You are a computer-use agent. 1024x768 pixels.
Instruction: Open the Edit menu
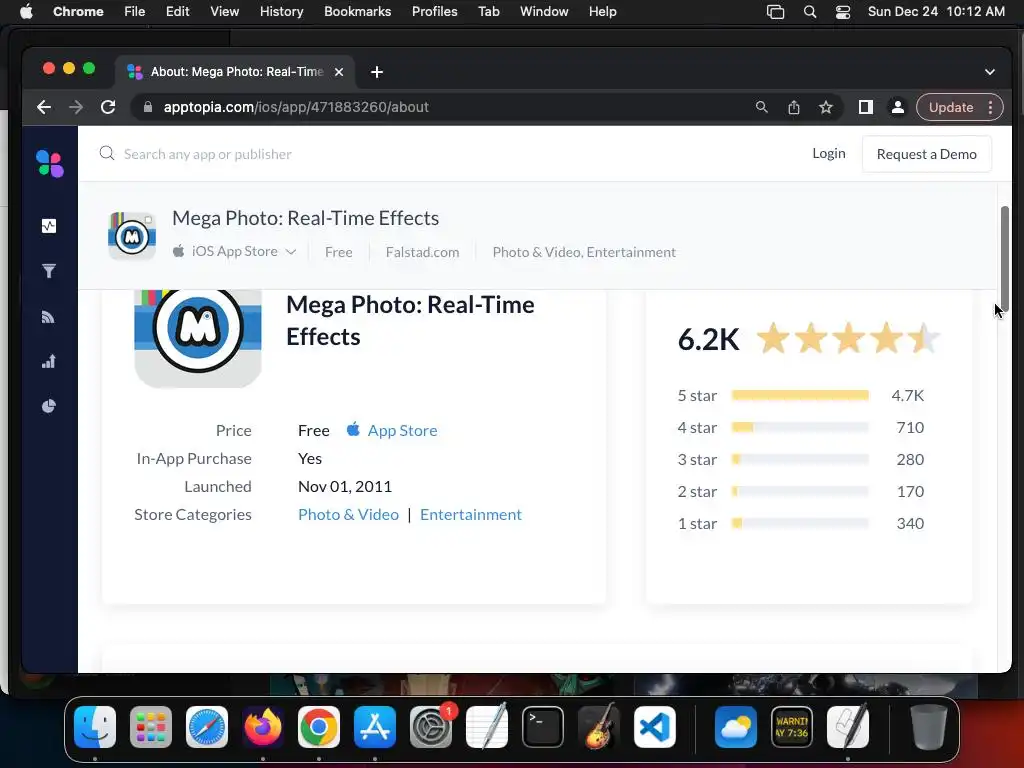177,12
